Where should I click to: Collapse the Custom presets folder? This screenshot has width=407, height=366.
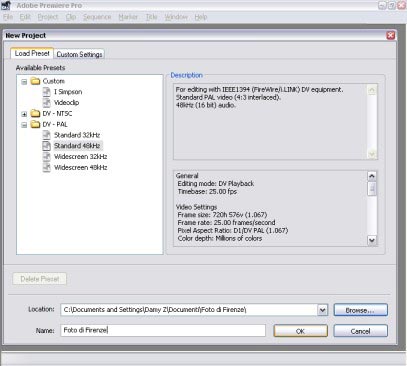[x=24, y=81]
